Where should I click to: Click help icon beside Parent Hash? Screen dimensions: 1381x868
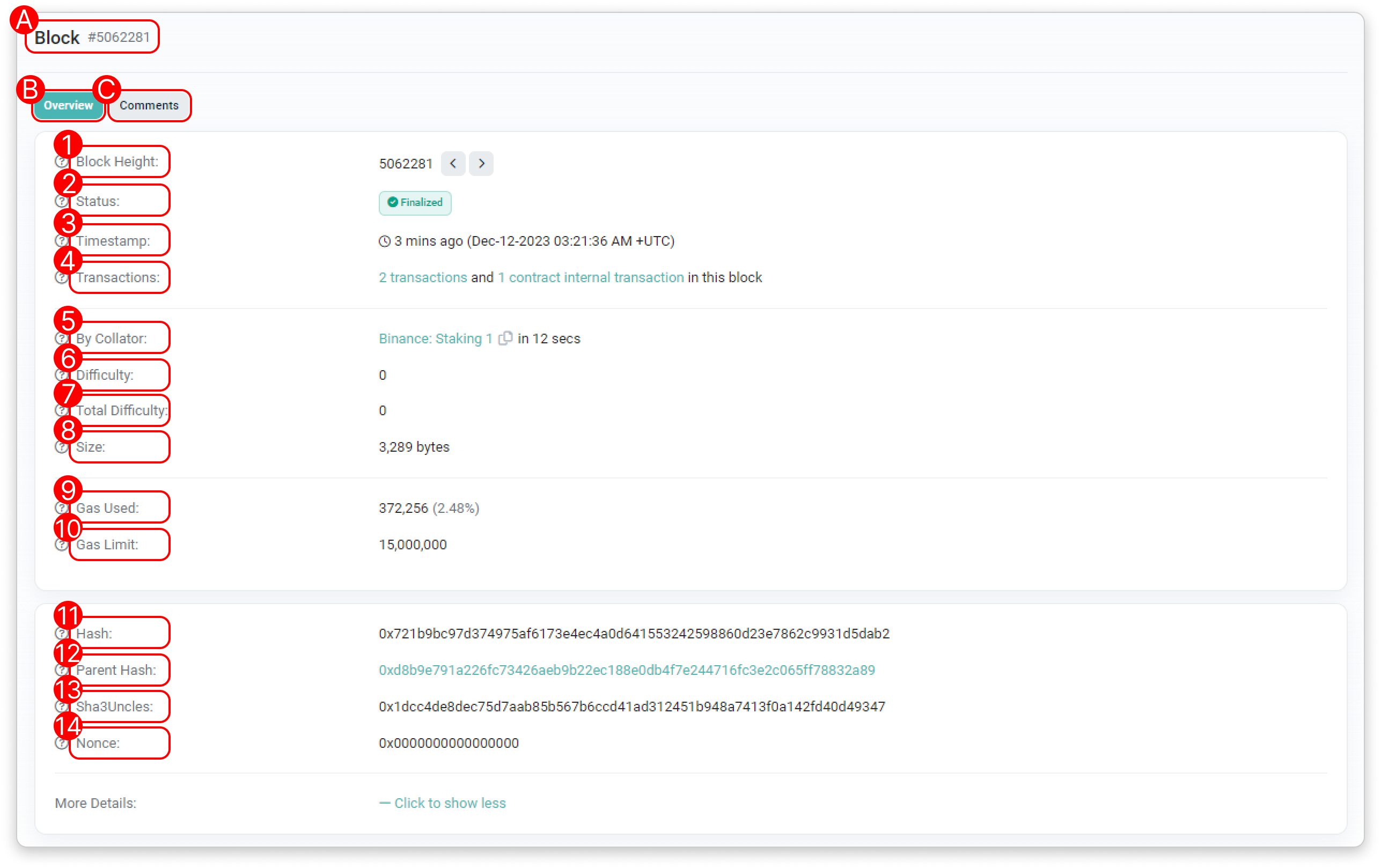61,670
